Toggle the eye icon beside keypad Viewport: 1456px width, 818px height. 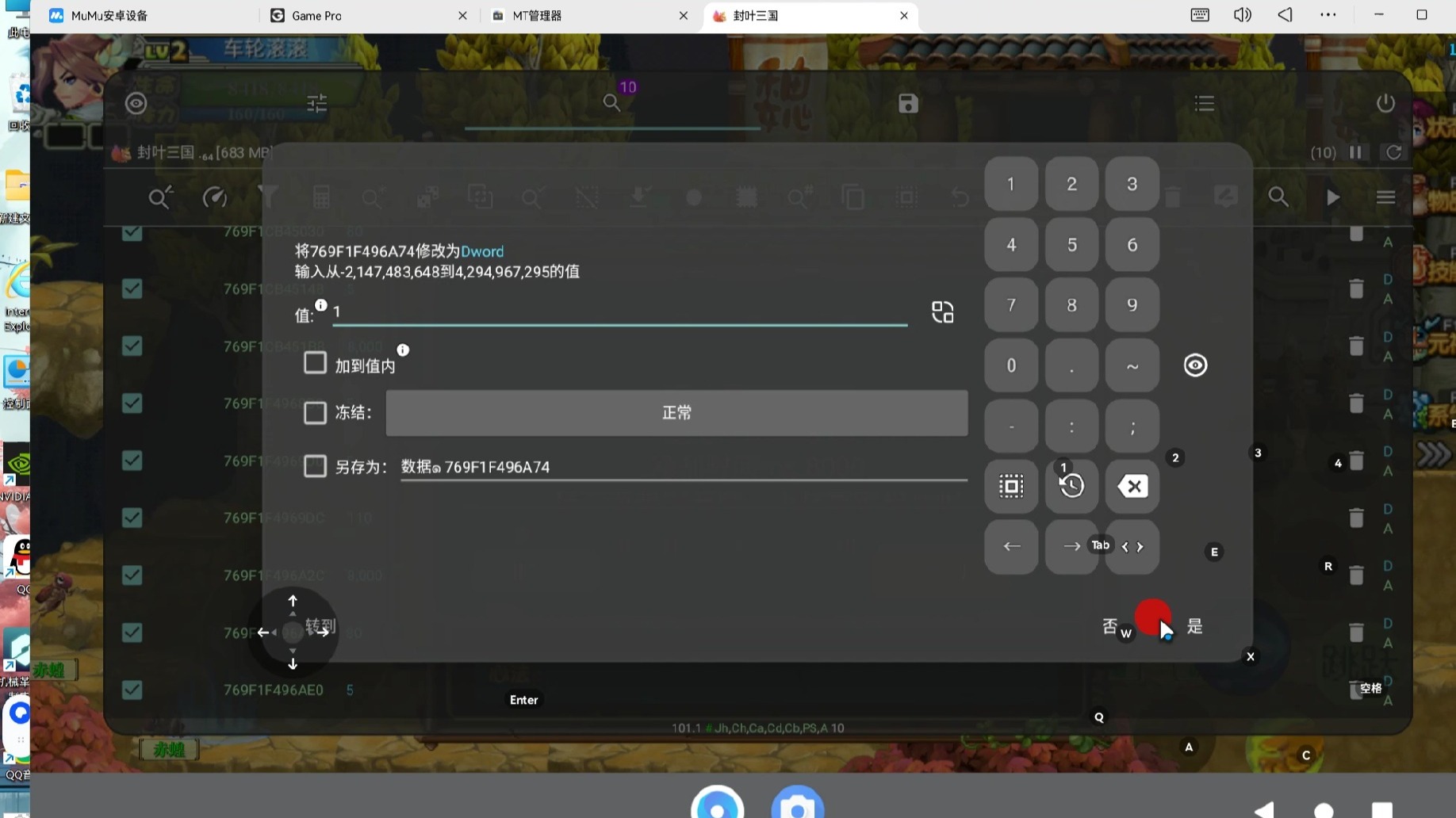pos(1195,365)
